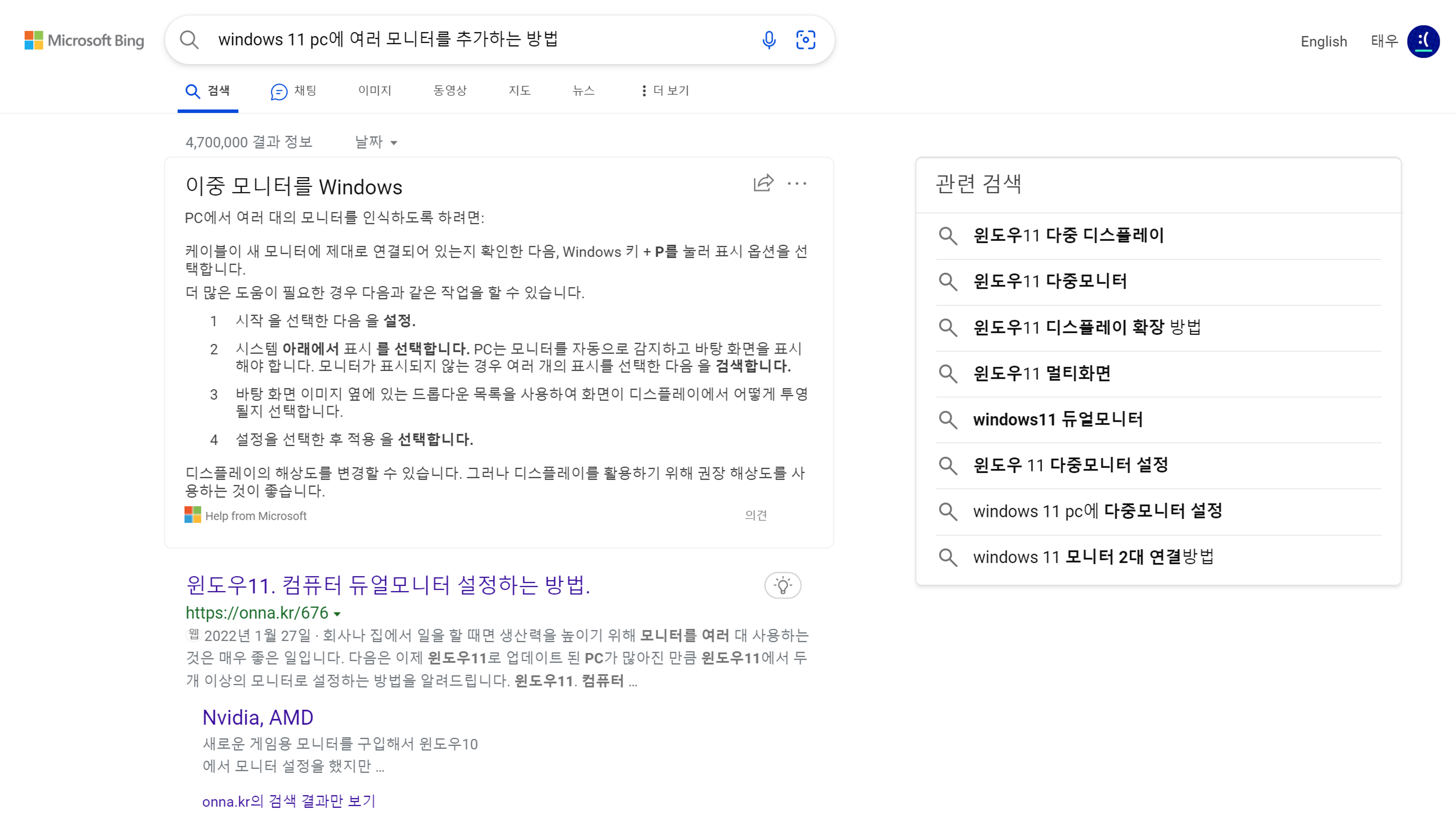
Task: Click the Microsoft Bing logo
Action: coord(85,40)
